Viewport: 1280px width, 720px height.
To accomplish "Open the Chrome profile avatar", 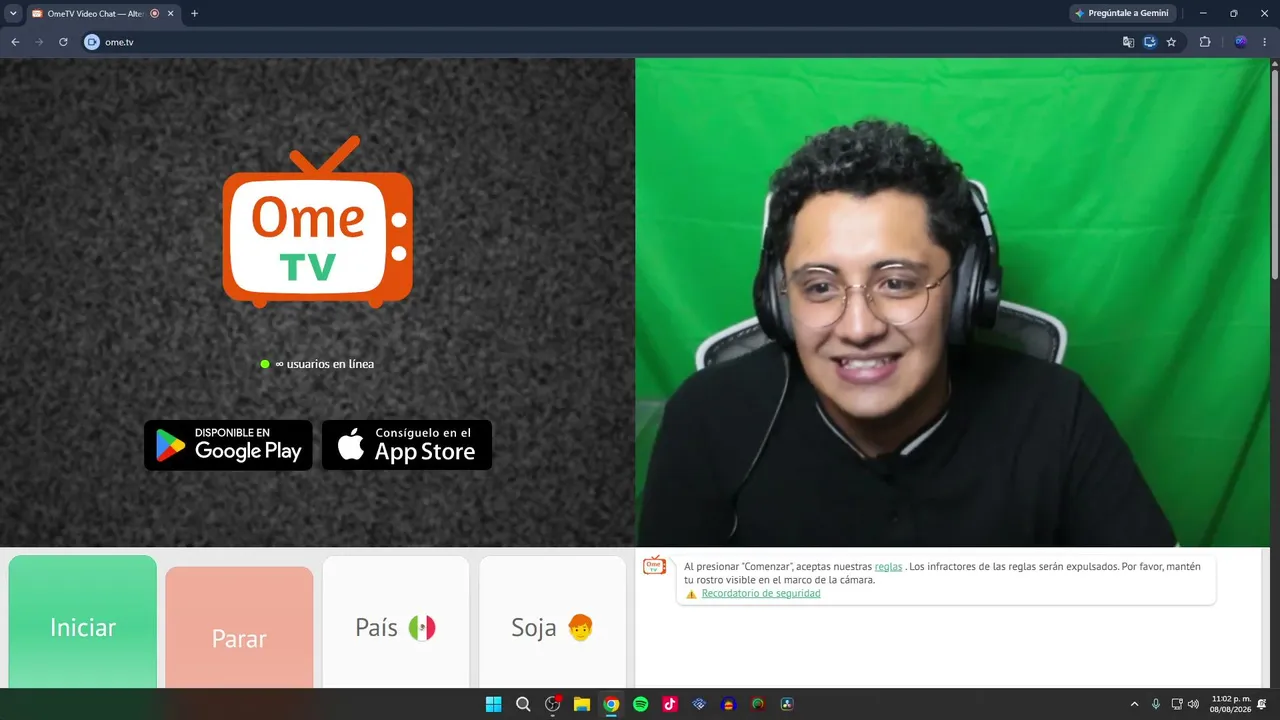I will coord(1241,42).
